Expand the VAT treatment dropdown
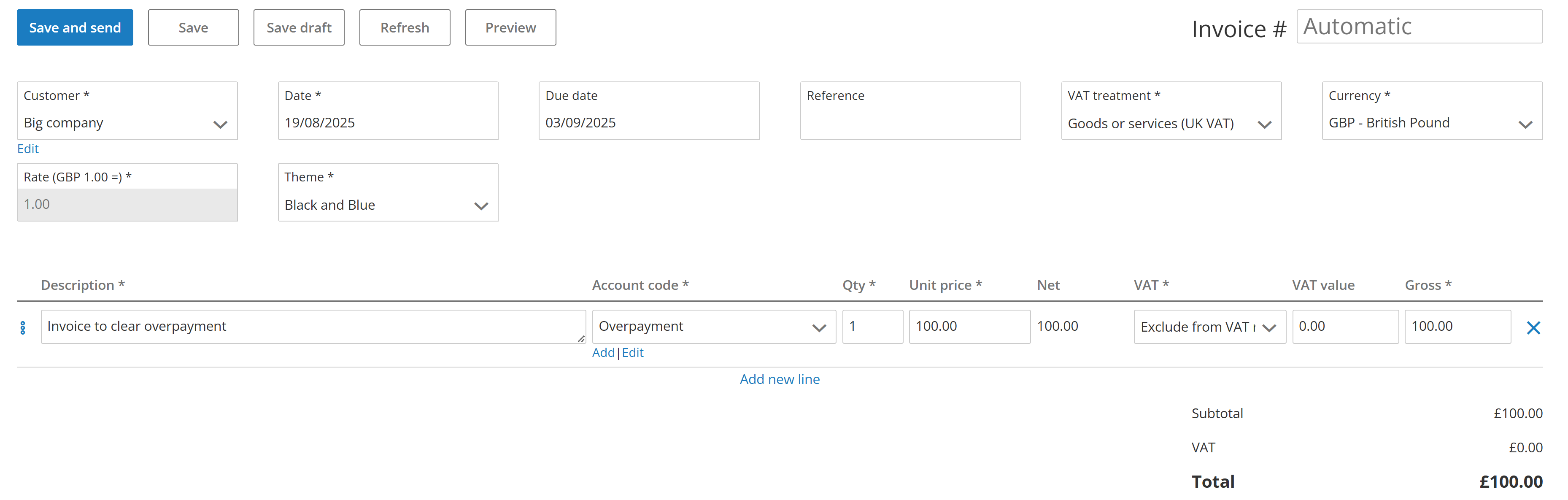Image resolution: width=1568 pixels, height=500 pixels. point(1171,124)
